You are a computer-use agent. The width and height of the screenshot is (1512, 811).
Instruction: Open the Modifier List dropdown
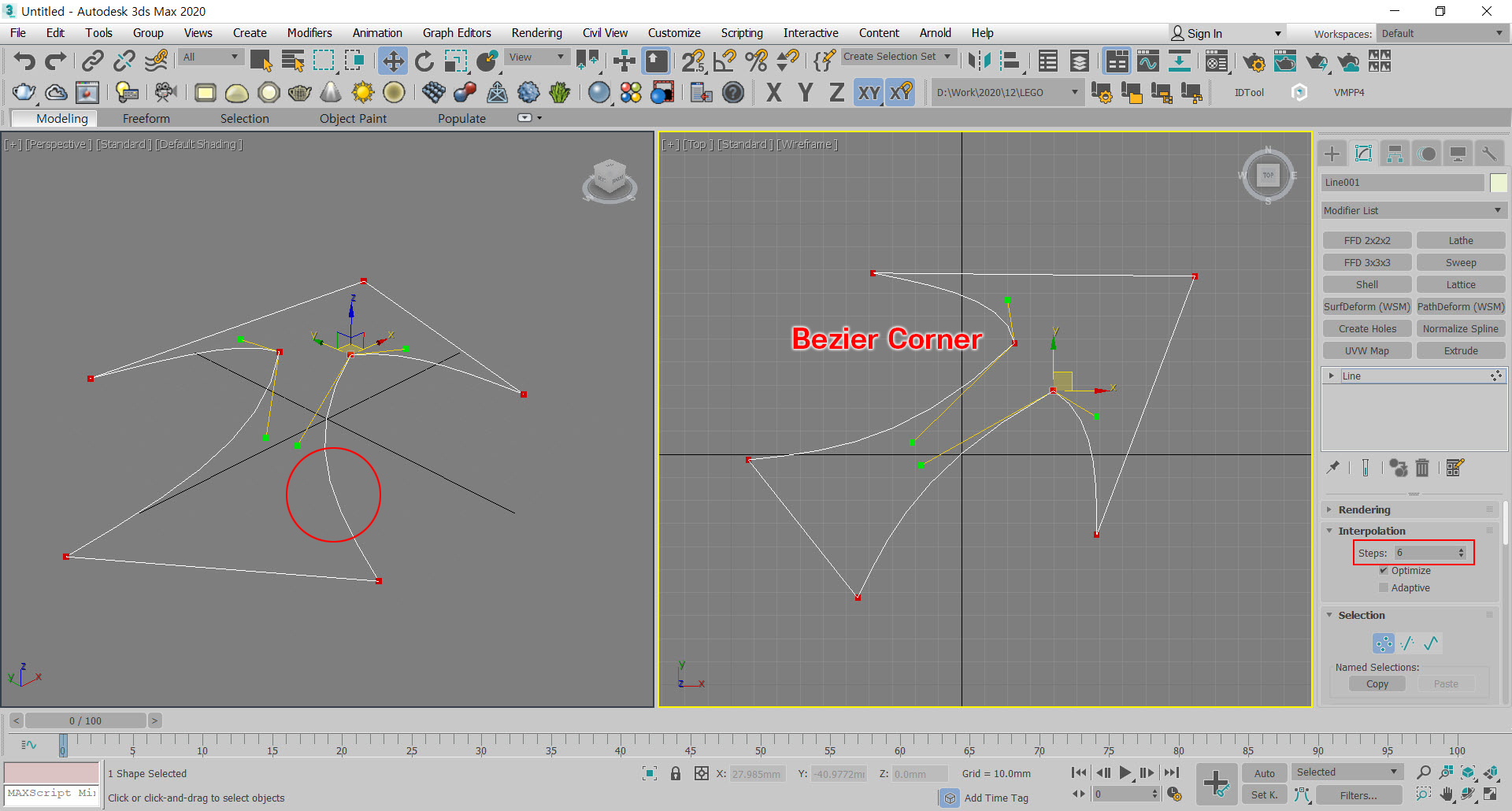click(1414, 210)
